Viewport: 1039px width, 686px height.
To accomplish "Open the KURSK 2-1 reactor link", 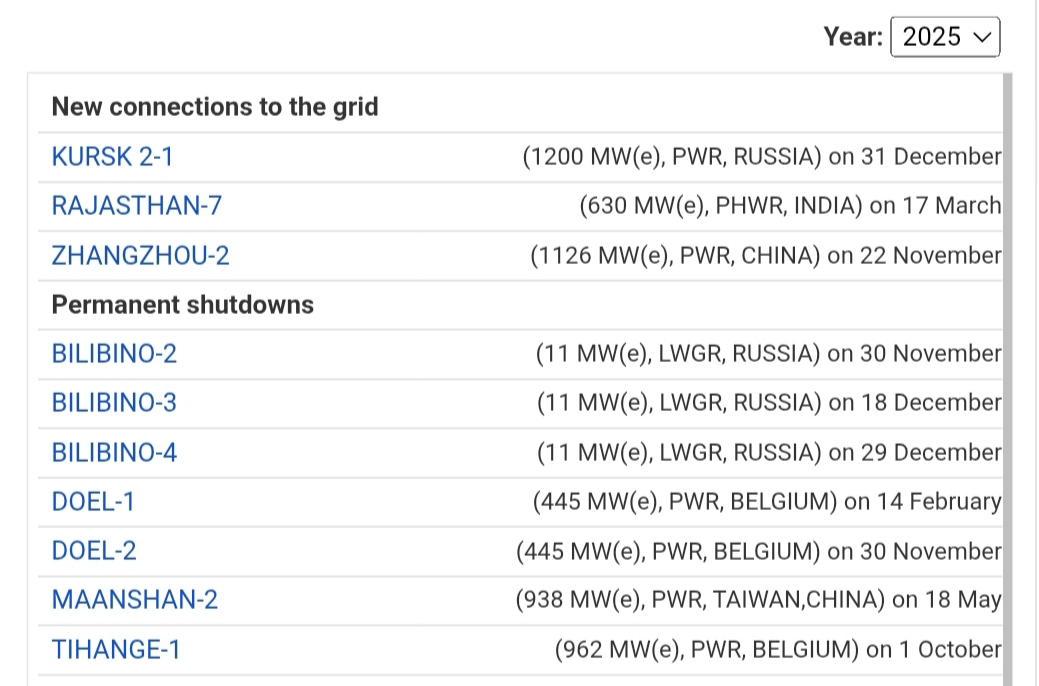I will (x=112, y=157).
